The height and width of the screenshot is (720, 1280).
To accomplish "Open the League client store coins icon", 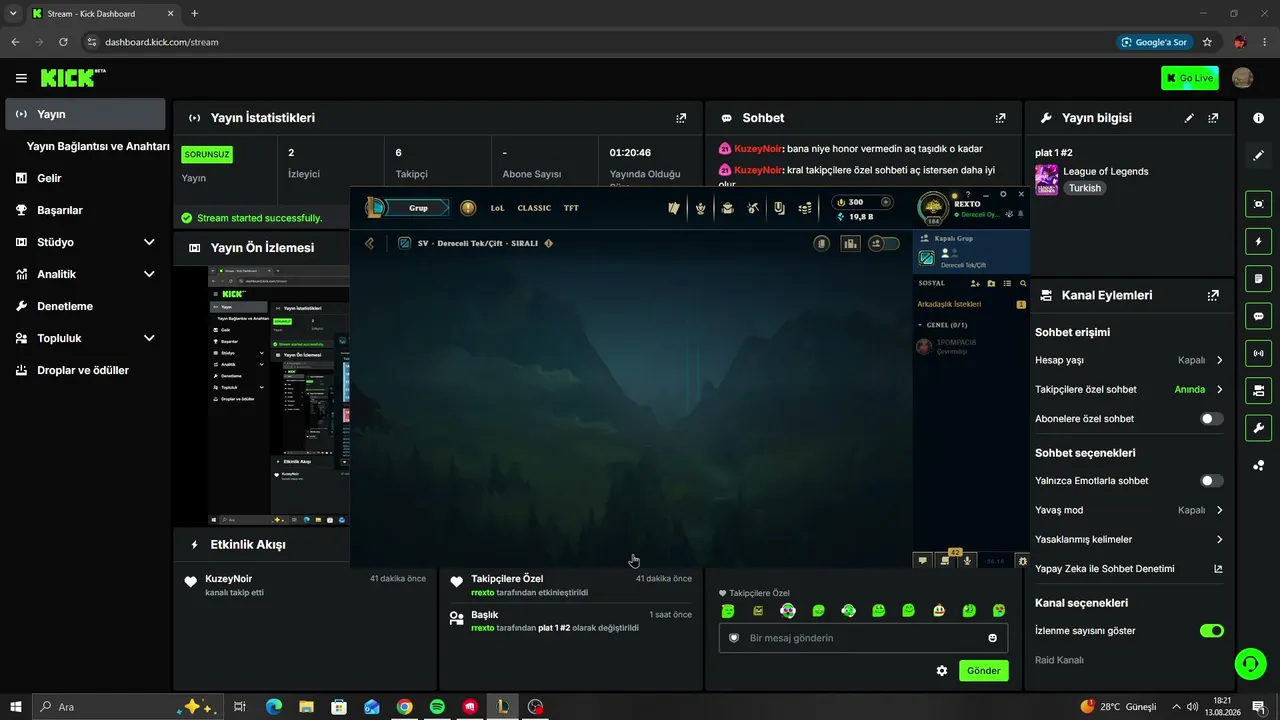I will click(805, 208).
